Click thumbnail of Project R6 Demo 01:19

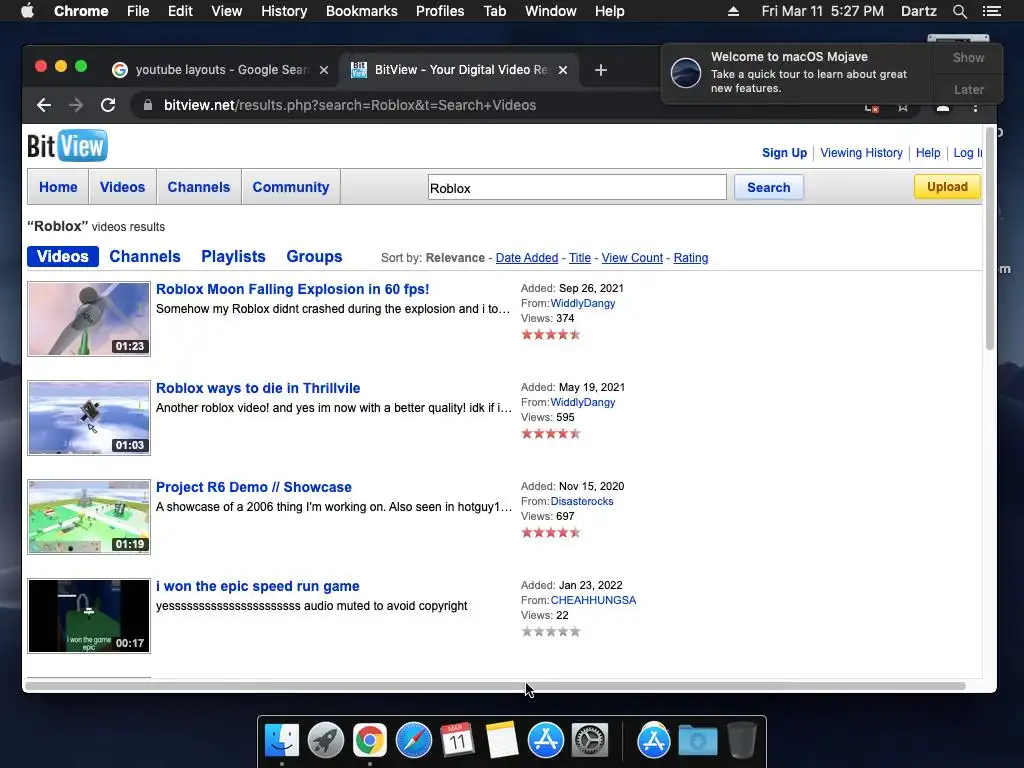[89, 517]
